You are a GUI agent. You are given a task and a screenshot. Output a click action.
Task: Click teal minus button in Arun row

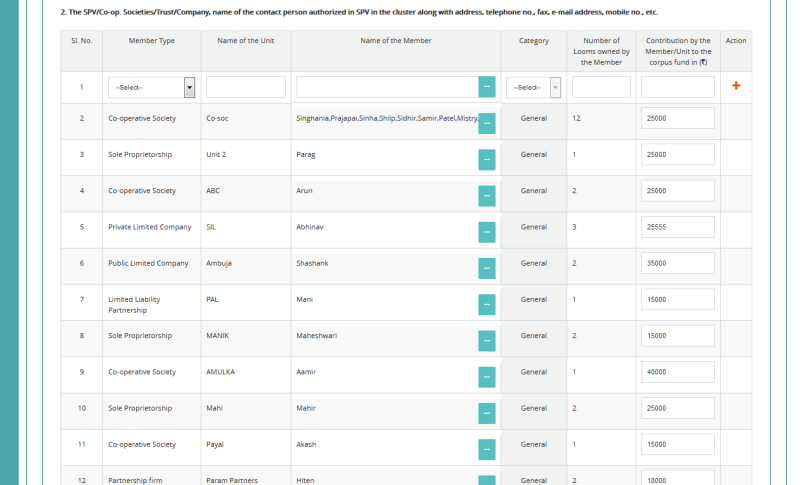(x=487, y=196)
